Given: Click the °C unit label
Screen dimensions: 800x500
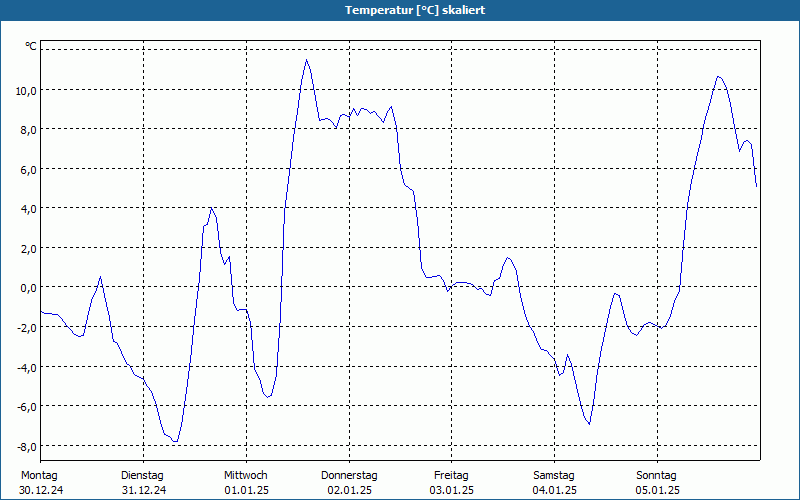Looking at the screenshot, I should [x=31, y=46].
